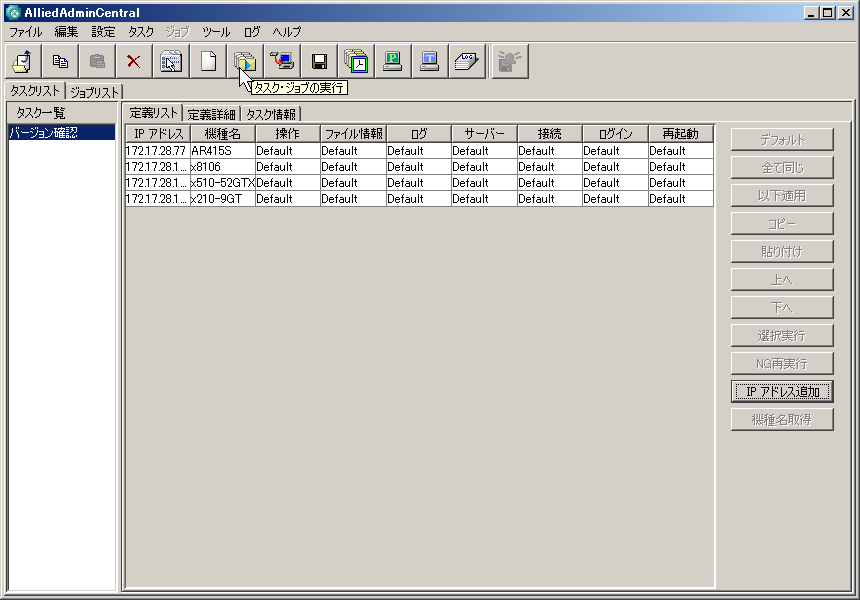Click the 上へ button
The width and height of the screenshot is (860, 600).
coord(782,280)
